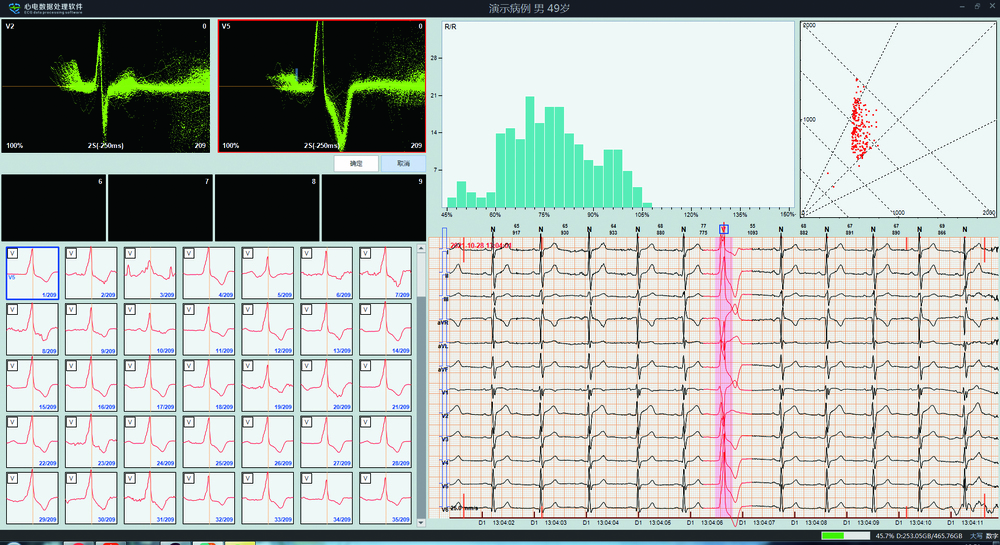Select empty template slot 9
The height and width of the screenshot is (545, 1000).
pos(374,207)
